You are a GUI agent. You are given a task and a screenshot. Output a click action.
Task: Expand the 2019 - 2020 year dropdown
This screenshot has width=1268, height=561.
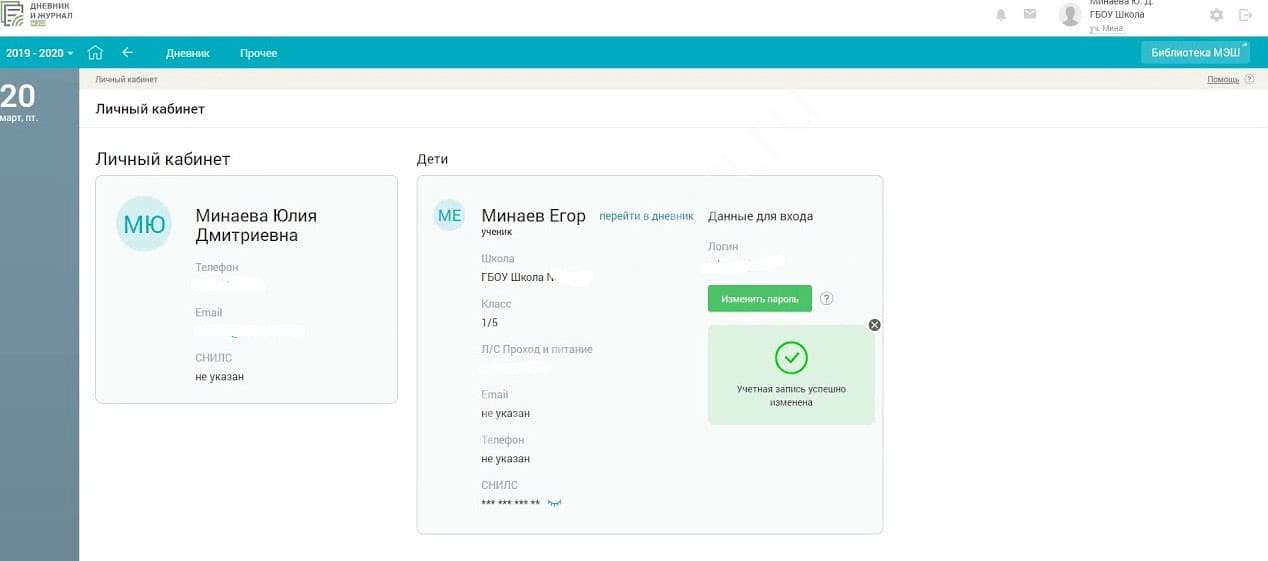[39, 53]
